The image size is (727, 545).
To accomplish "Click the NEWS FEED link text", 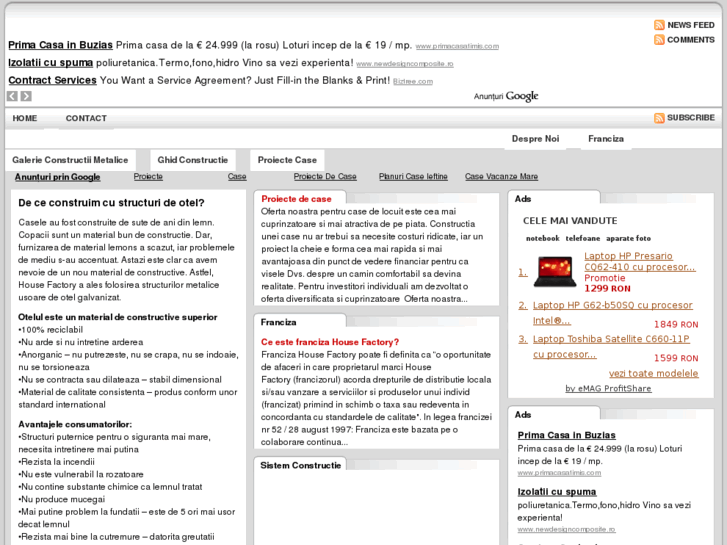I will click(691, 25).
